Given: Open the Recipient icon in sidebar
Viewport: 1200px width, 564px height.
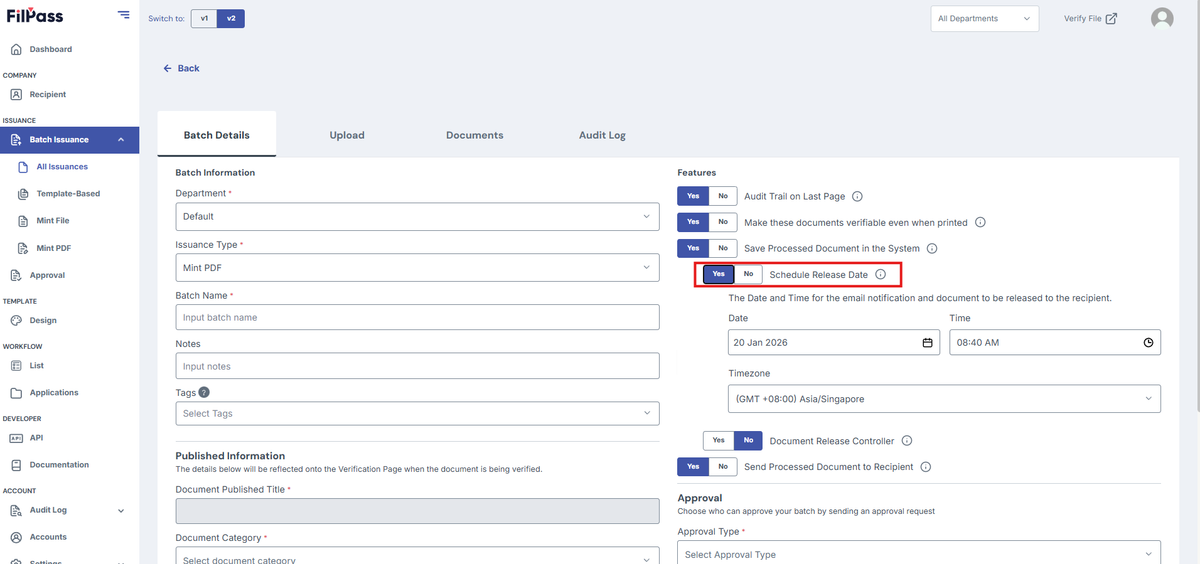Looking at the screenshot, I should (x=16, y=94).
